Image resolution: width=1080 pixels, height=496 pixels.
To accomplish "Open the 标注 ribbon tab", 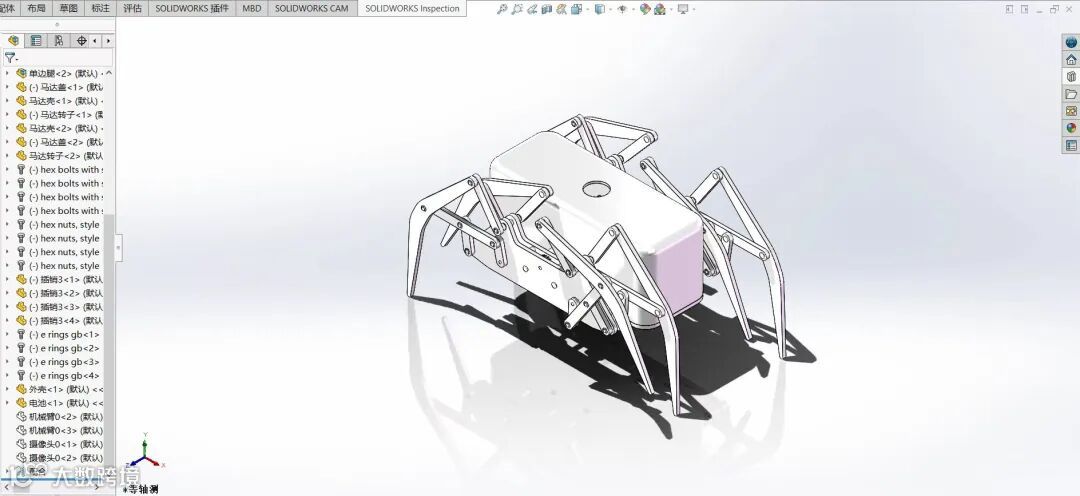I will point(101,8).
